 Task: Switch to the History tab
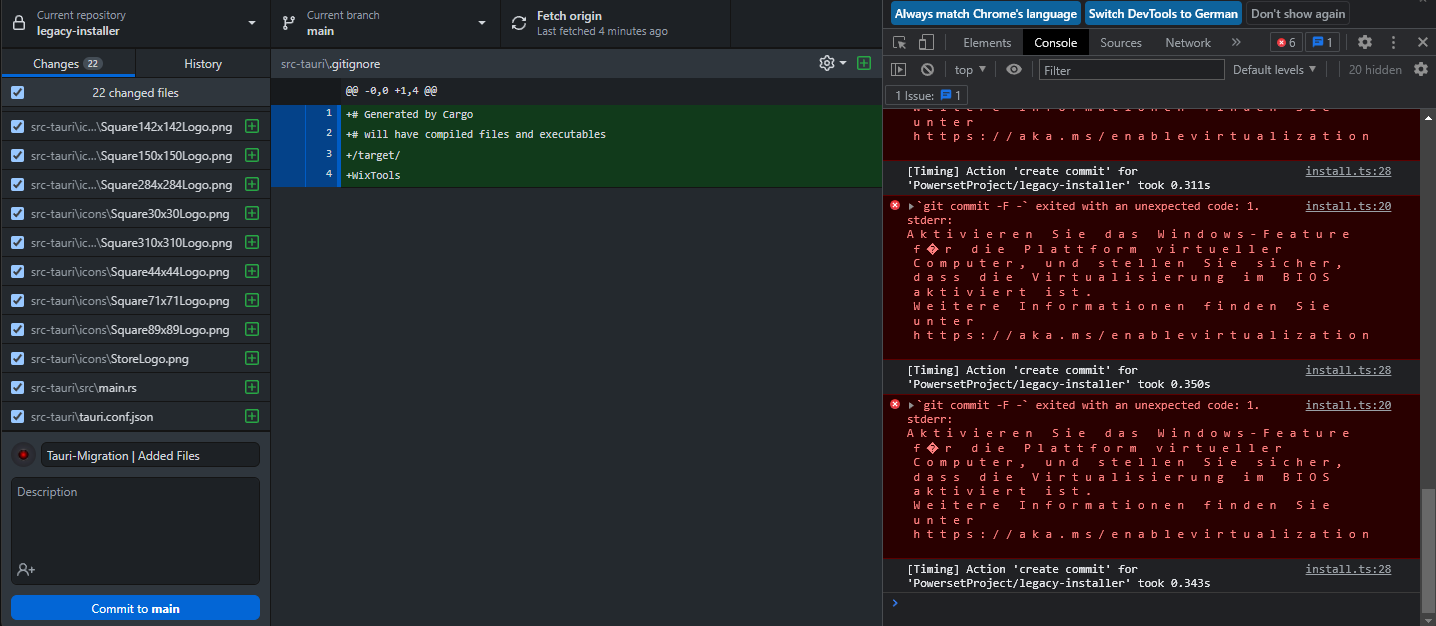pos(203,63)
